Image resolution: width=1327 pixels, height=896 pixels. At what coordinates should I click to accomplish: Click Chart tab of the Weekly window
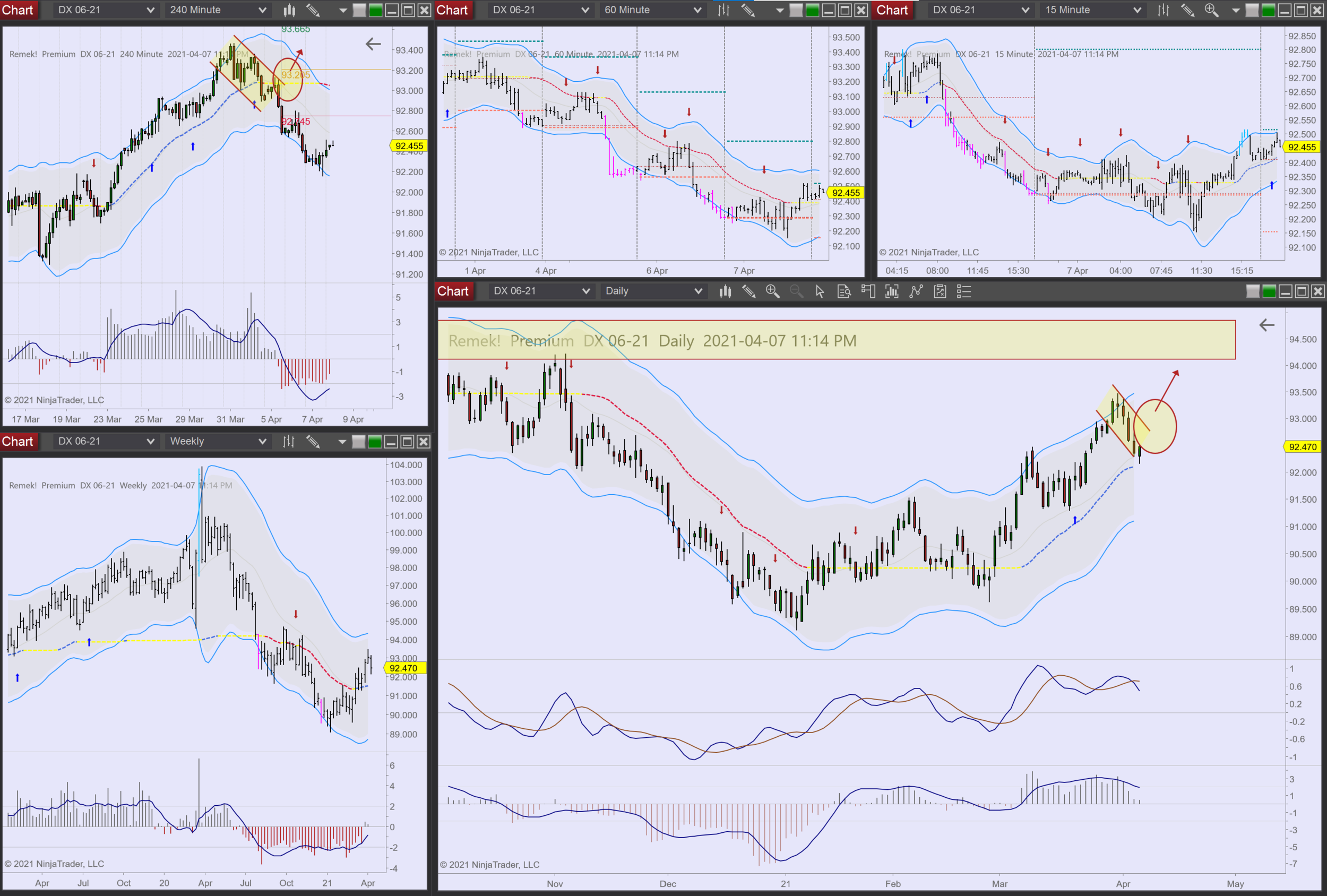point(18,442)
